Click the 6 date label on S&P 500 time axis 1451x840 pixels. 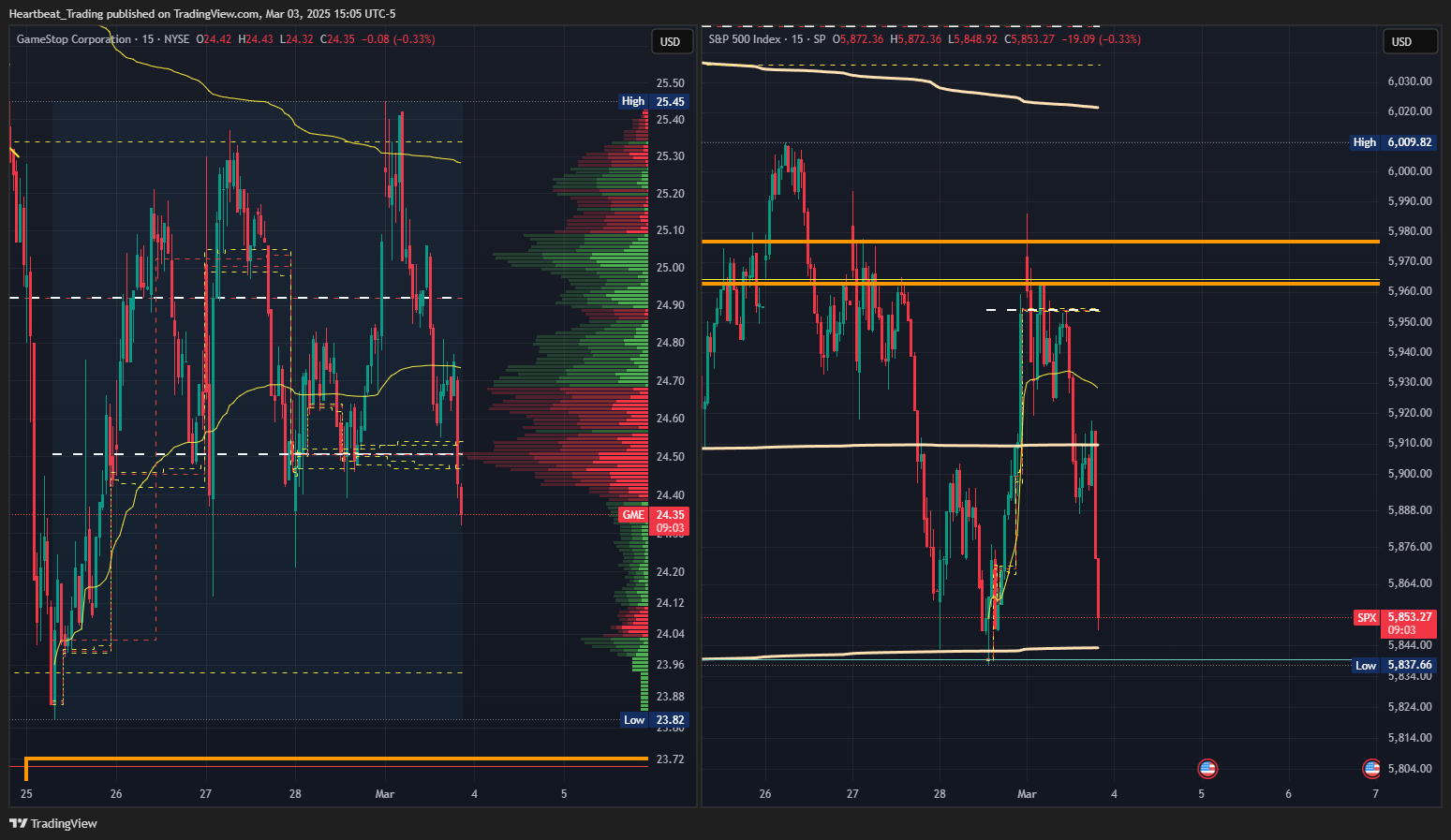[1288, 794]
